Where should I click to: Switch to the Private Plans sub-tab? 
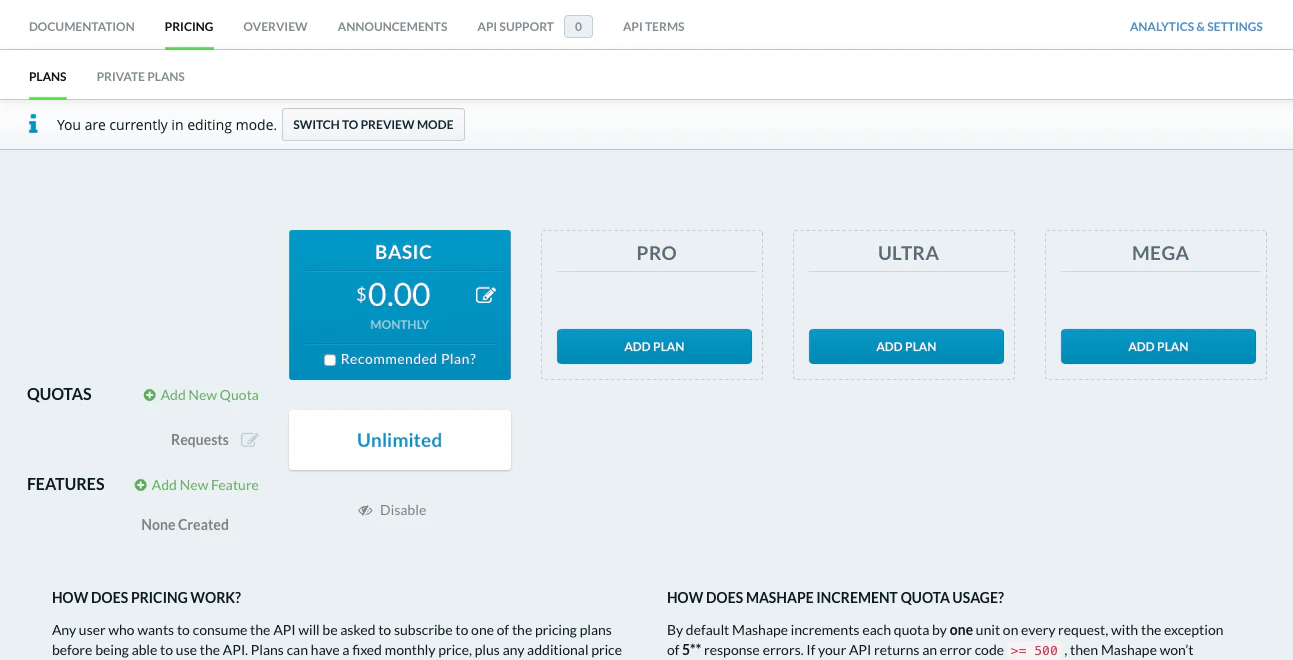(x=141, y=77)
